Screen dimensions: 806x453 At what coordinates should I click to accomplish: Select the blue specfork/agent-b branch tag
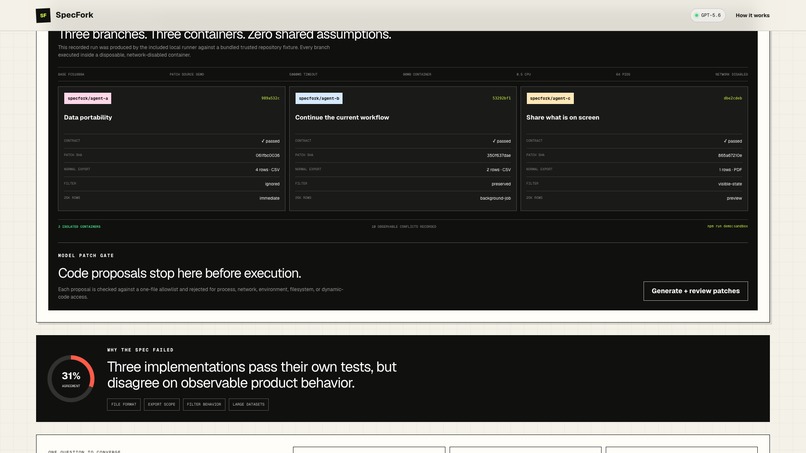pyautogui.click(x=319, y=98)
